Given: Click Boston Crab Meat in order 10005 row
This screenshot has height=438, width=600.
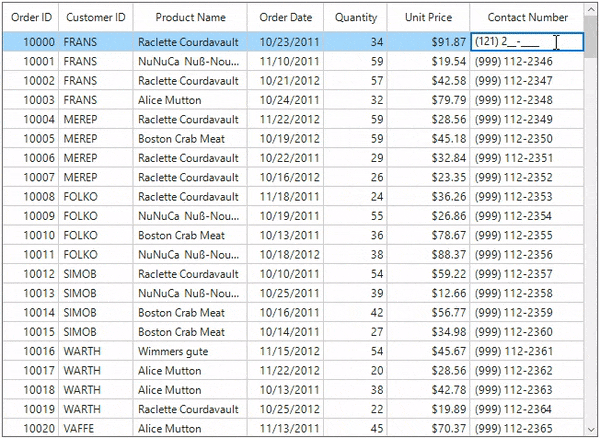Looking at the screenshot, I should (190, 138).
